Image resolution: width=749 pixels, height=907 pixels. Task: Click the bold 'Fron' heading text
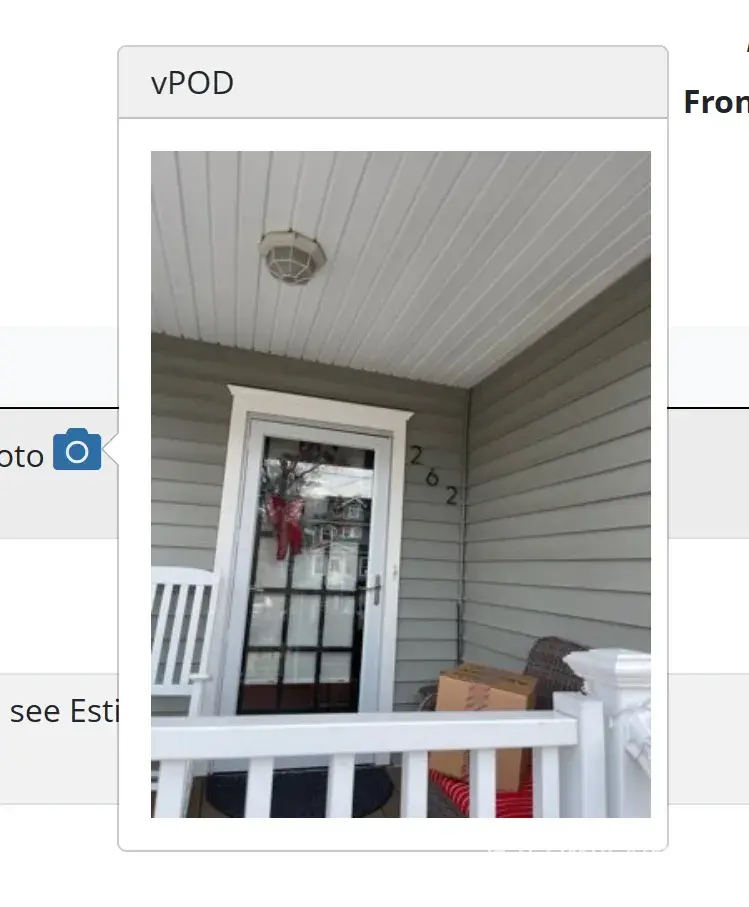pos(716,102)
